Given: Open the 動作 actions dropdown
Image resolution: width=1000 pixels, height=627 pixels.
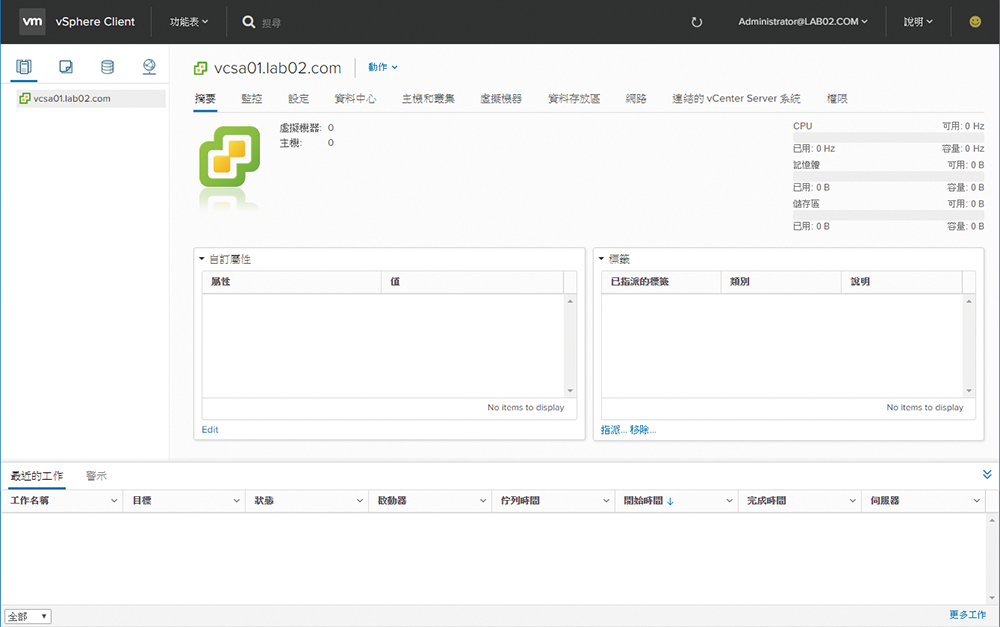Looking at the screenshot, I should (383, 67).
